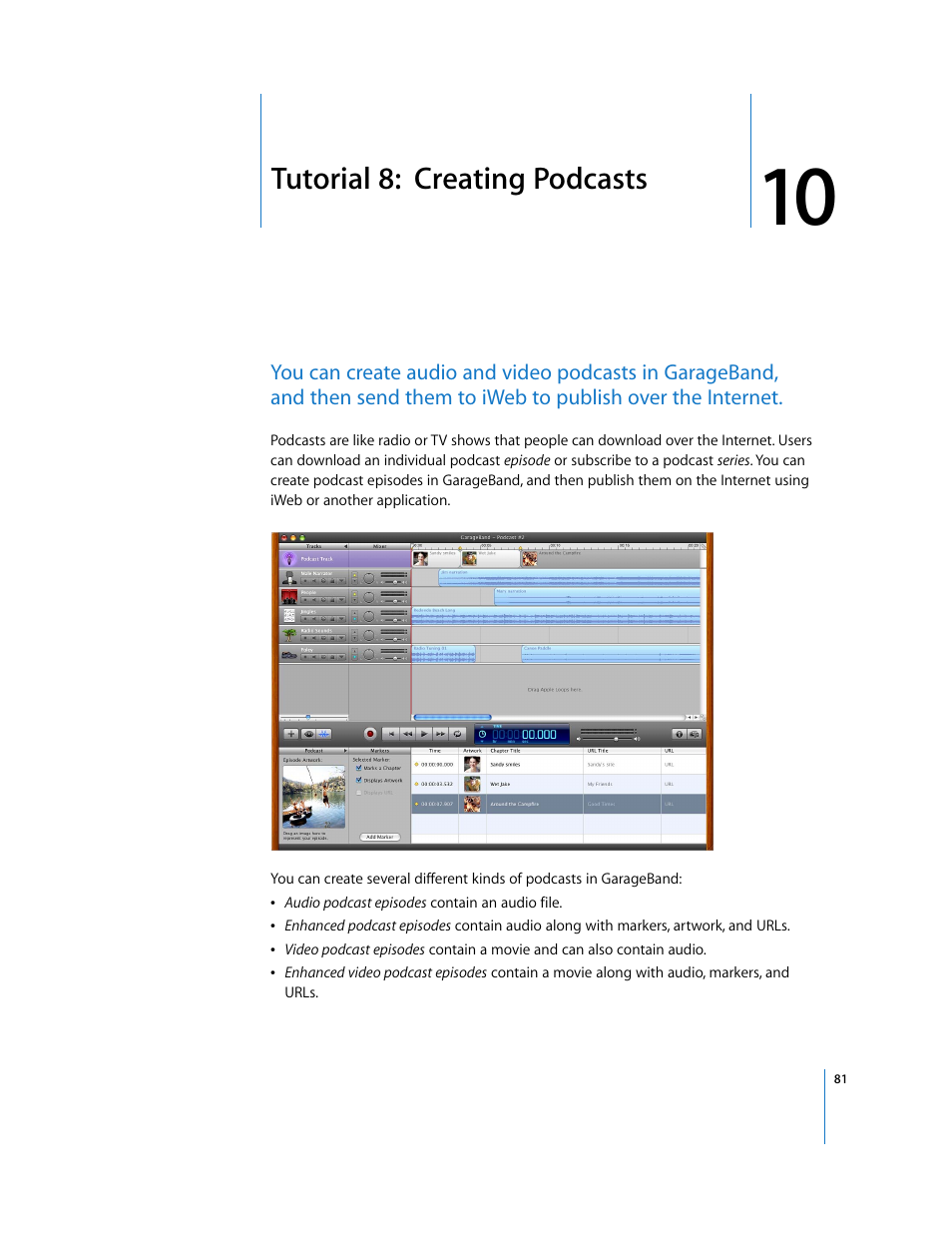Solo the Jingles track
Screen dimensions: 952x1233
click(323, 619)
